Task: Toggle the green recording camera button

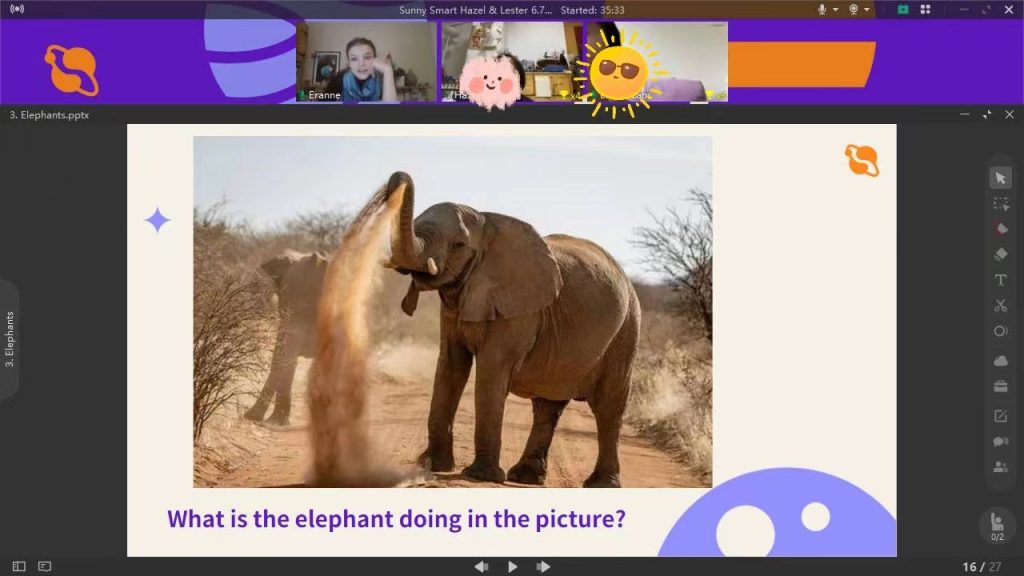Action: pos(903,9)
